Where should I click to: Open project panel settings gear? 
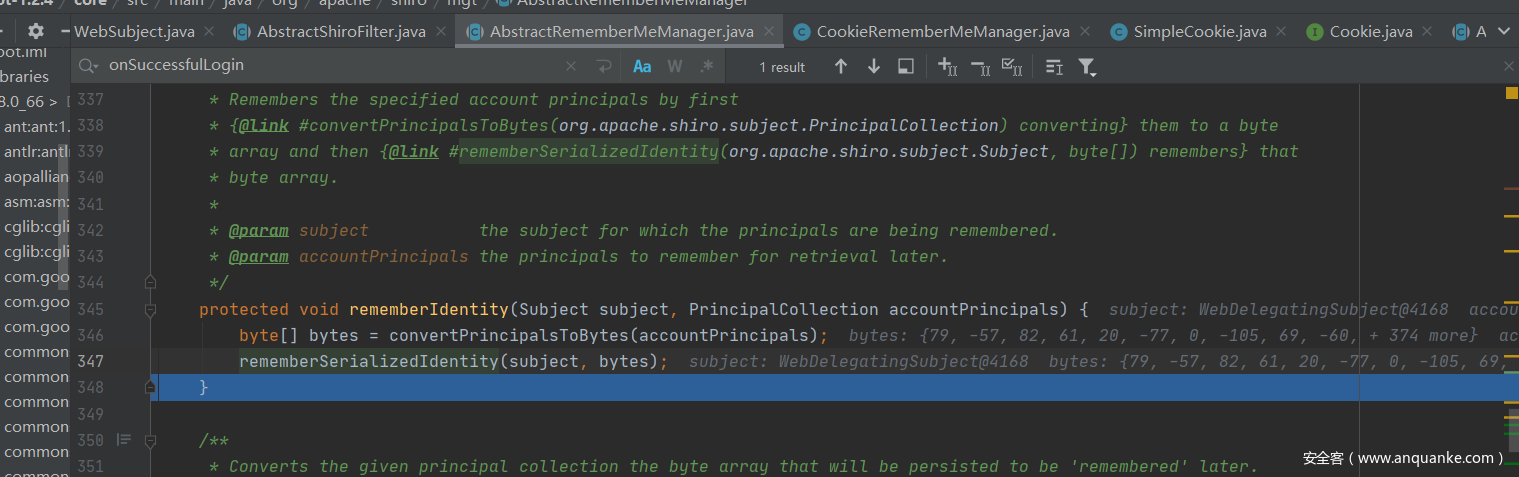point(36,31)
